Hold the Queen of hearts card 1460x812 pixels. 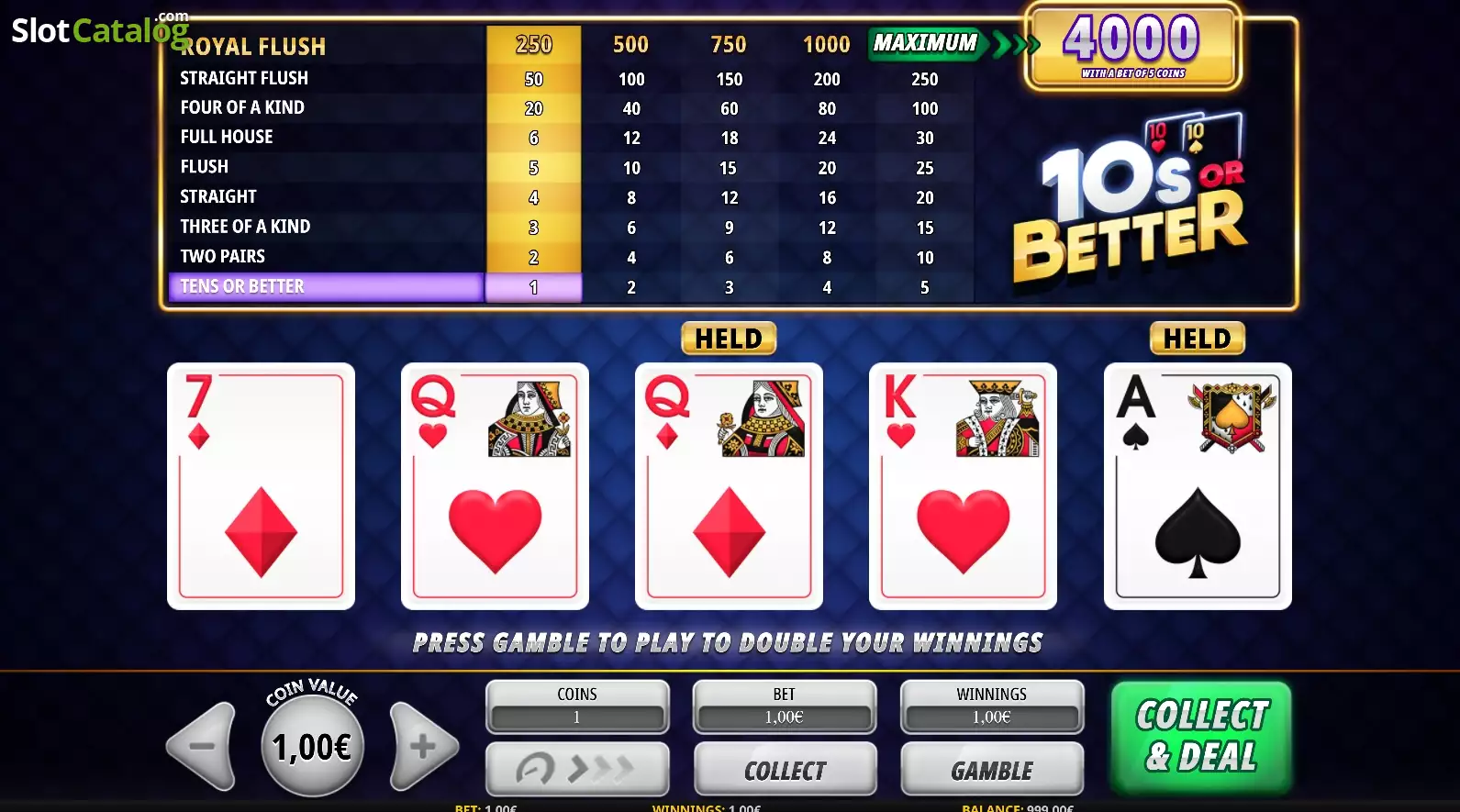pyautogui.click(x=496, y=486)
